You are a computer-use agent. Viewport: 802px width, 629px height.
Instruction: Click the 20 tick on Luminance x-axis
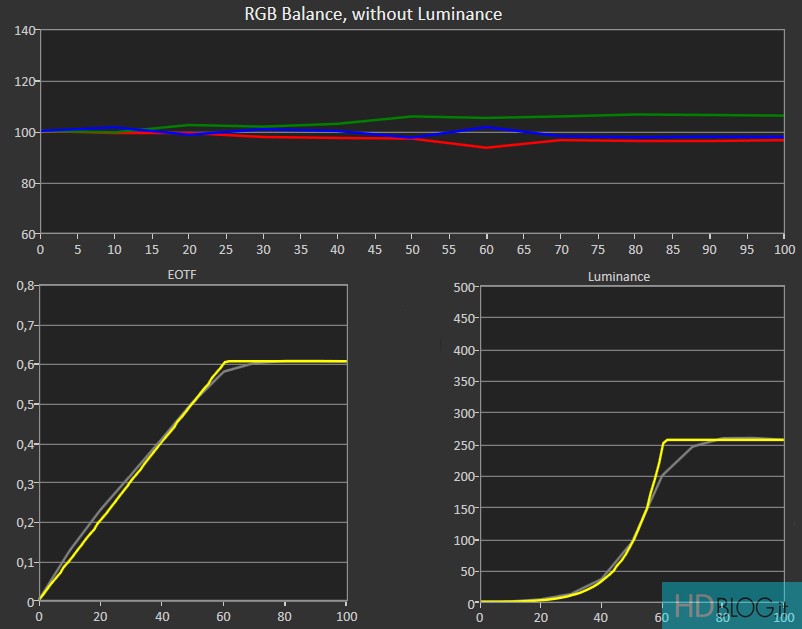point(541,617)
